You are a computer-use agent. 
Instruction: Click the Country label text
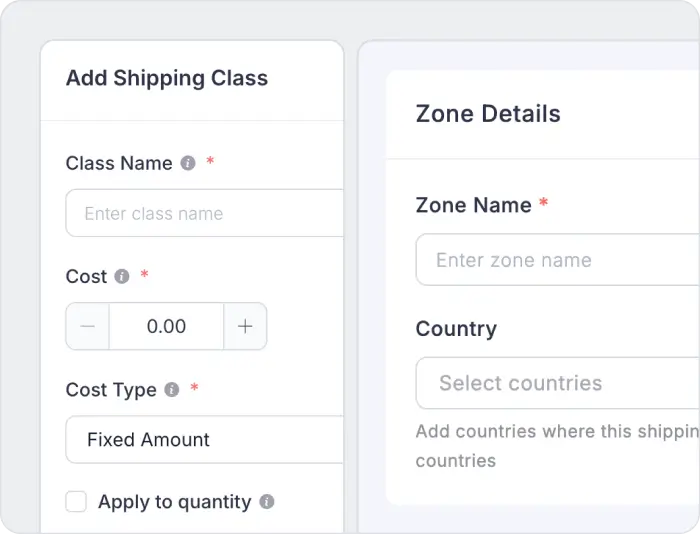pyautogui.click(x=456, y=329)
